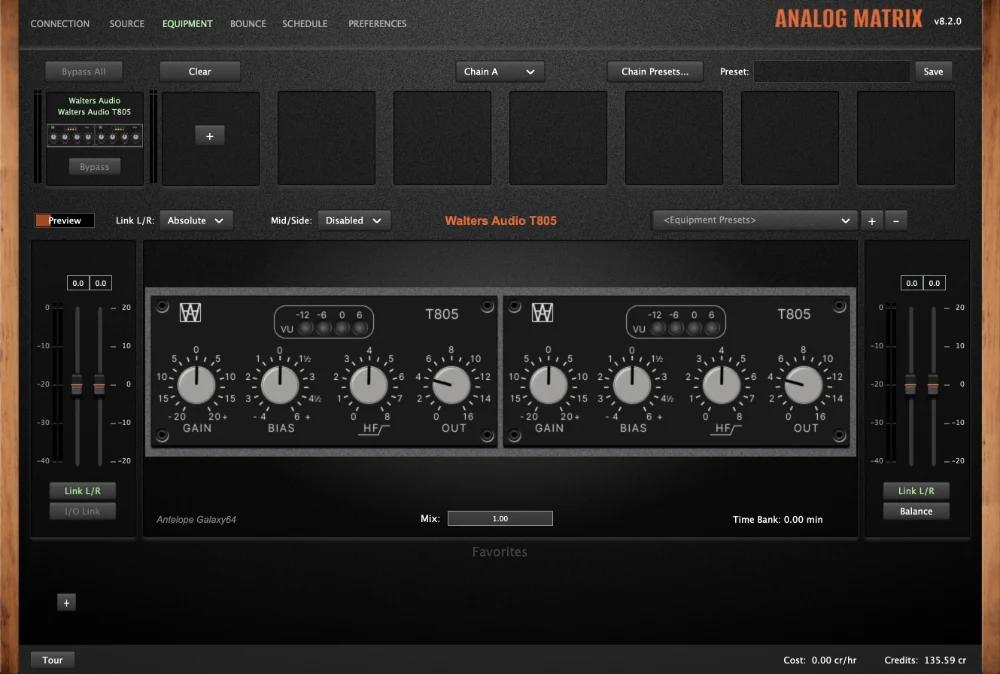The width and height of the screenshot is (1000, 674).
Task: Add an equipment preset with plus
Action: coord(872,221)
